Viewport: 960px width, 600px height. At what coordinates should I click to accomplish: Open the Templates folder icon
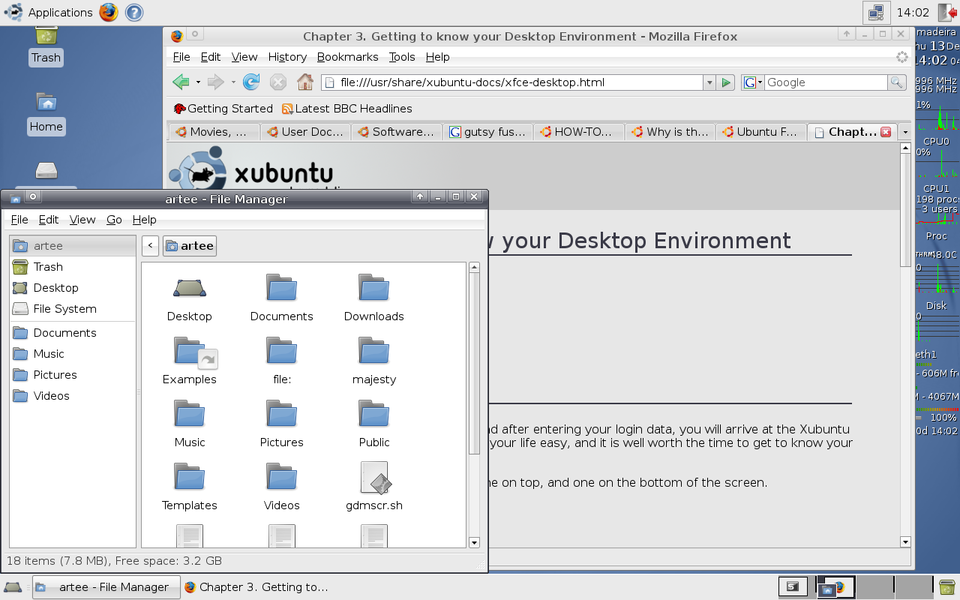click(189, 477)
